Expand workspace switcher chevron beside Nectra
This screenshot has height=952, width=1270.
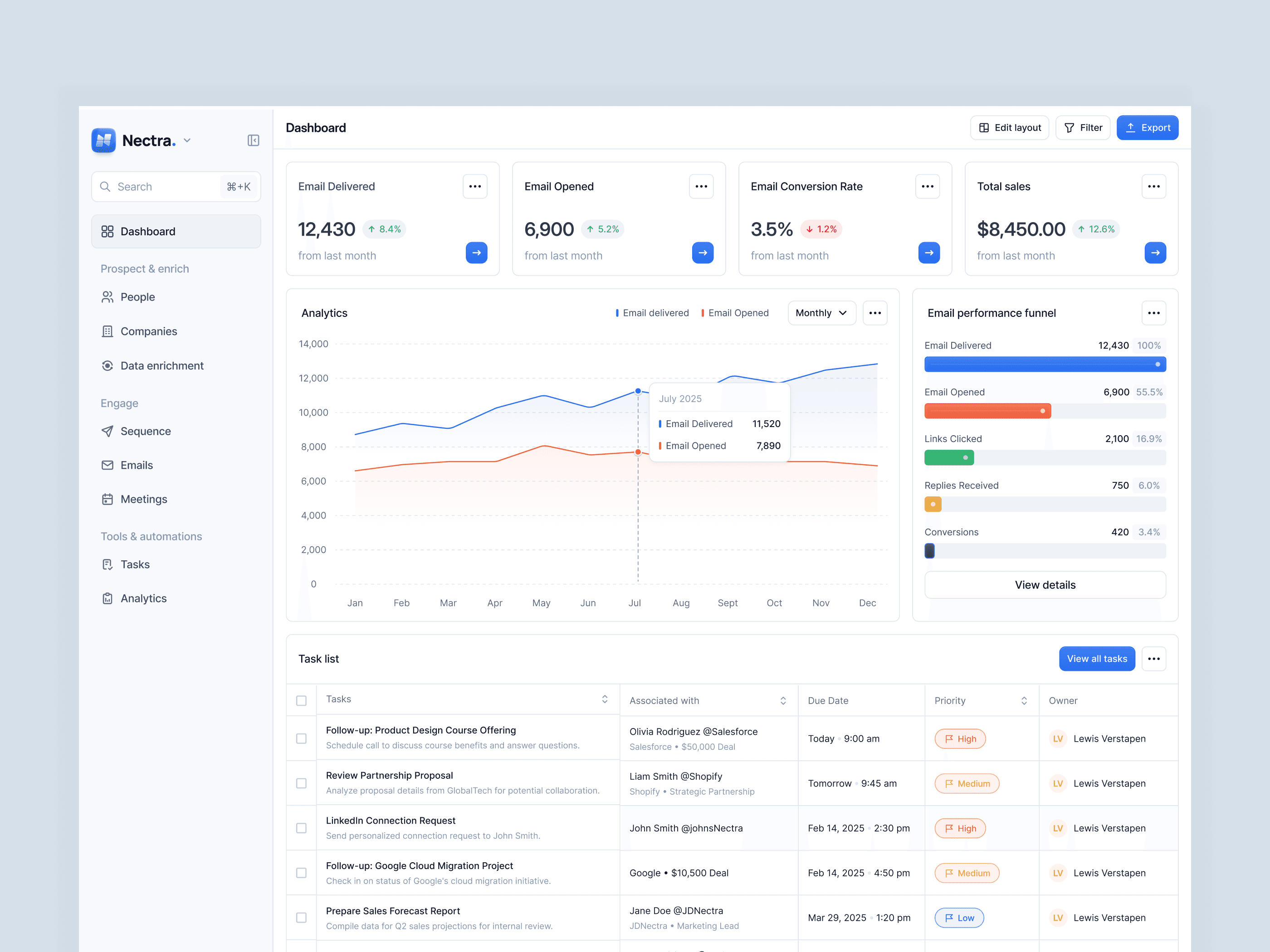coord(187,141)
